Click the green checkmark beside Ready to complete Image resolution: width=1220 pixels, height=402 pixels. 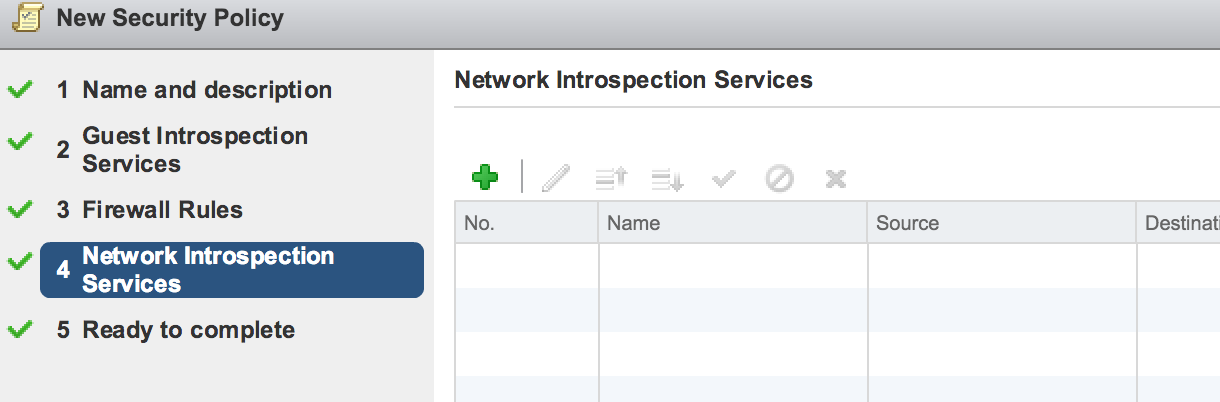(x=20, y=330)
